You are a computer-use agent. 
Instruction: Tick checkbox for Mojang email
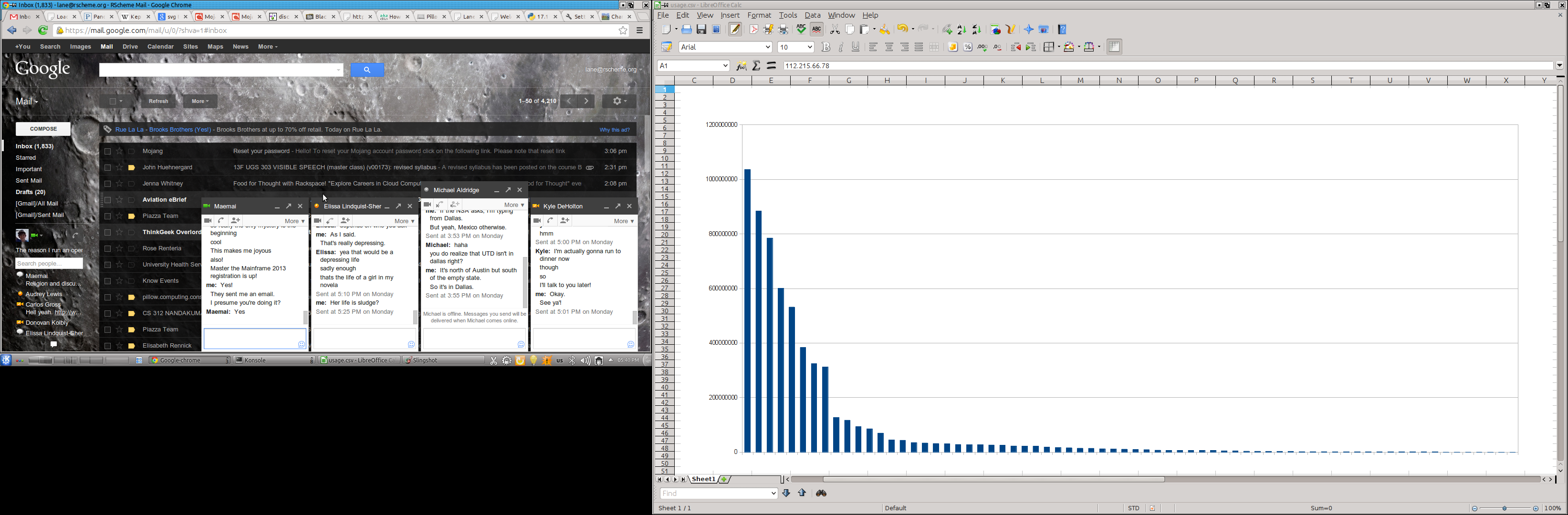[x=107, y=151]
